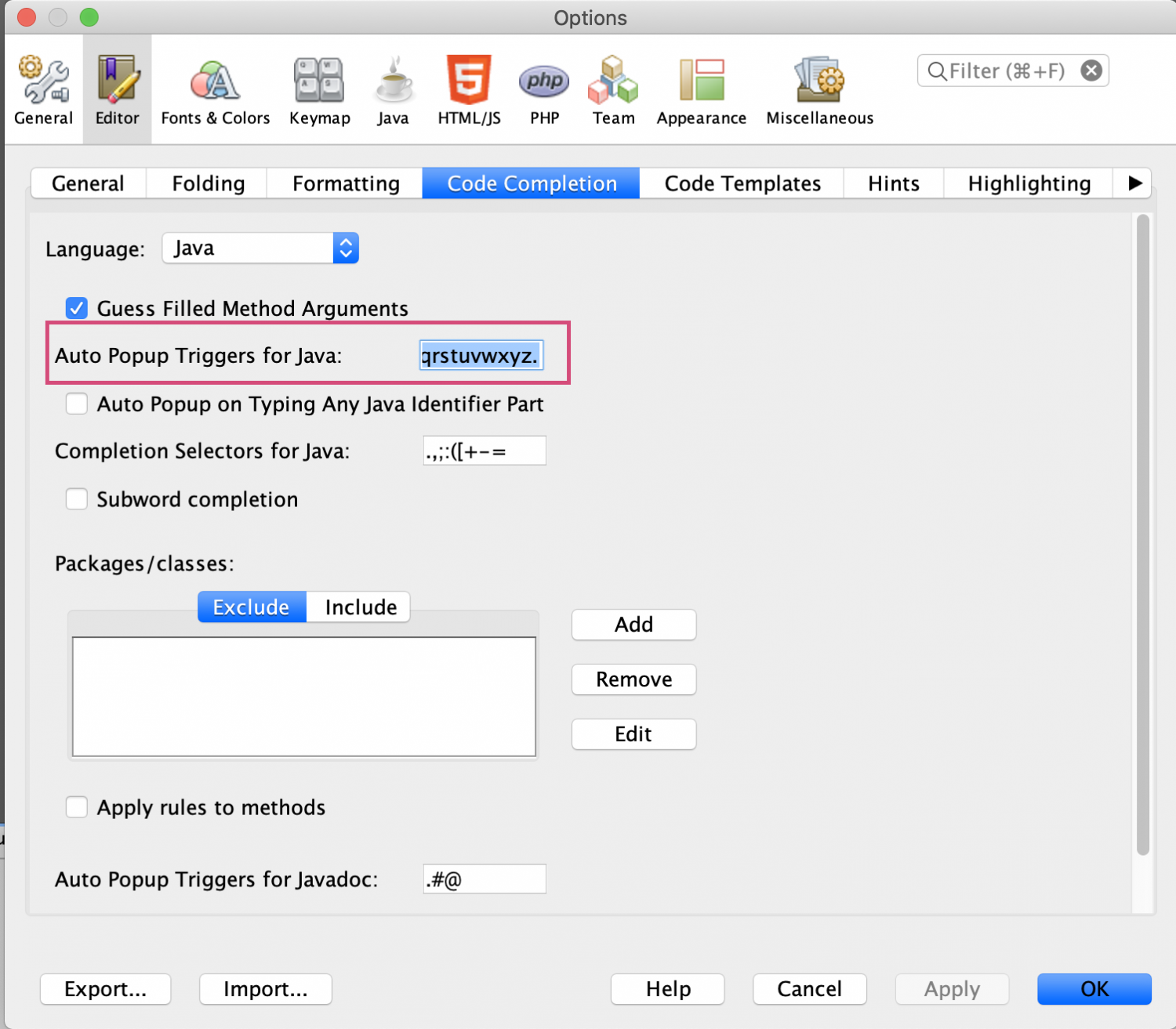Open the Team options category
This screenshot has width=1176, height=1029.
[x=613, y=90]
